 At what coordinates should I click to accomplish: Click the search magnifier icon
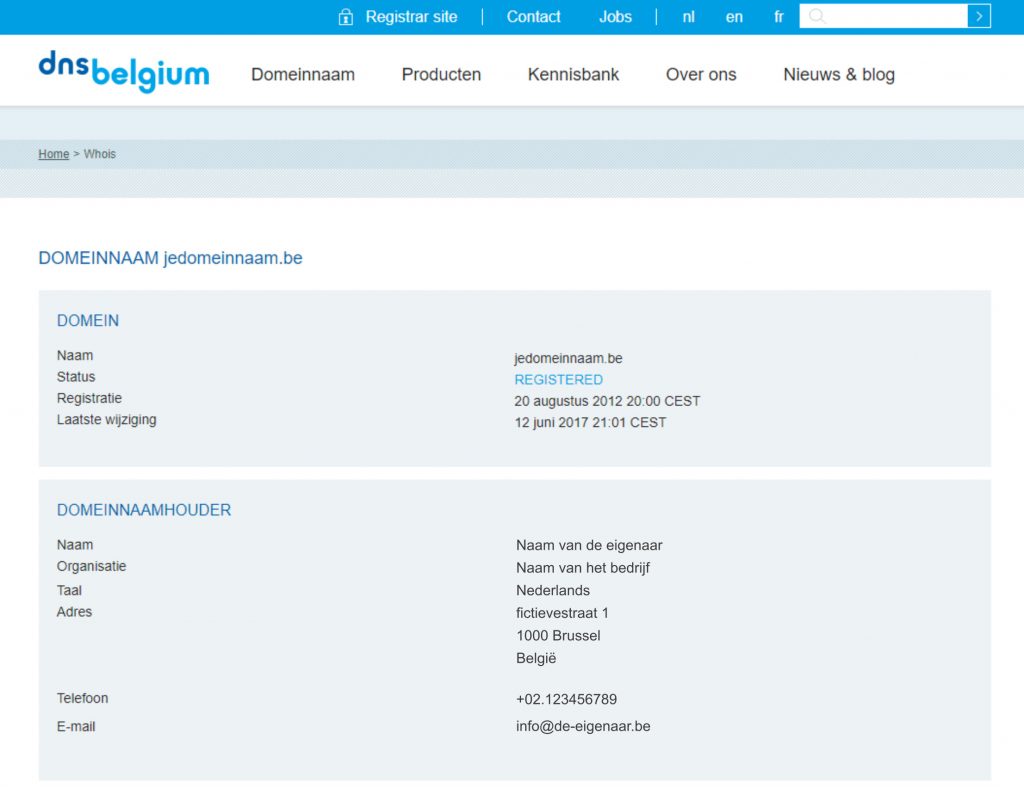tap(816, 16)
